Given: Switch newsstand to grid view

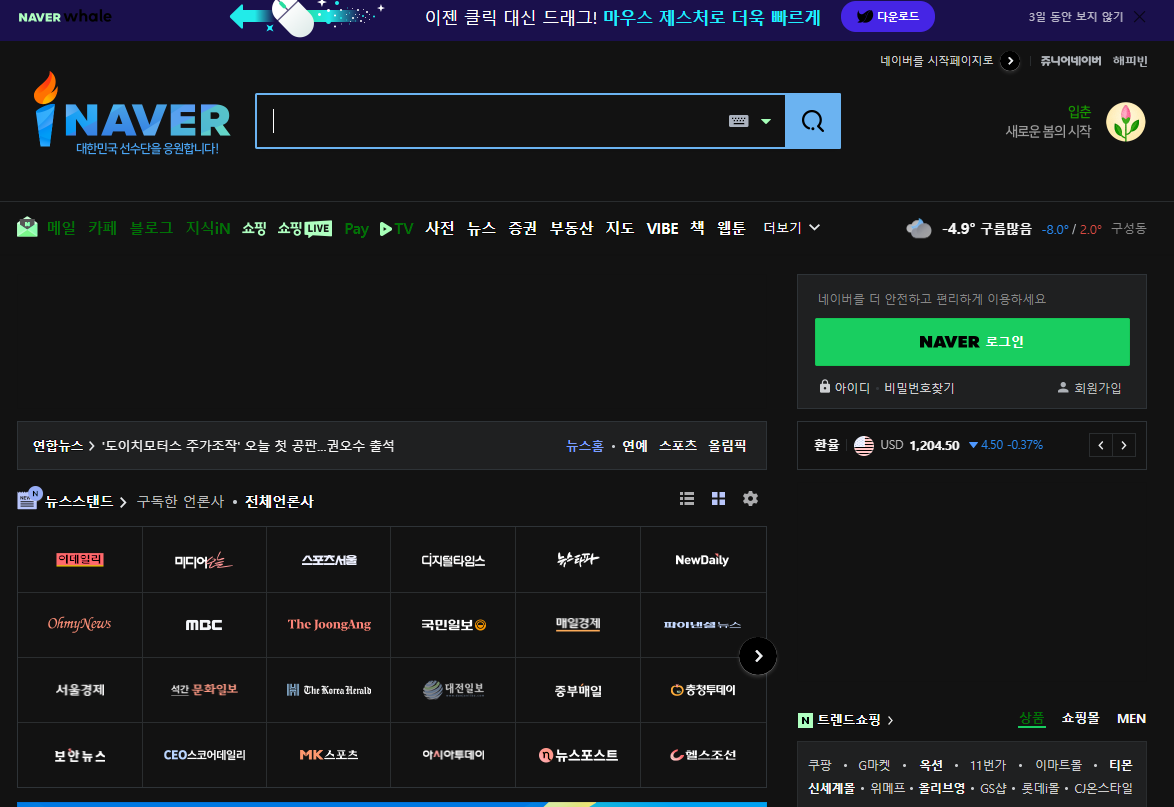Looking at the screenshot, I should [x=718, y=499].
